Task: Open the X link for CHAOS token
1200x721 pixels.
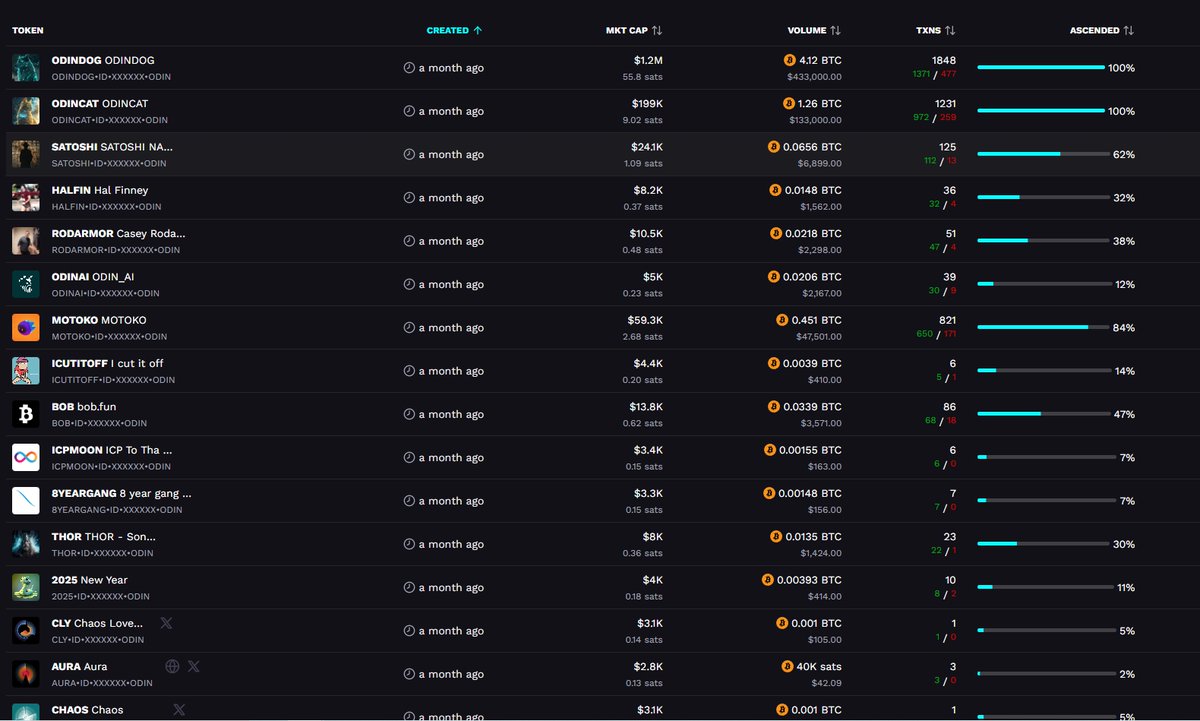Action: coord(179,709)
